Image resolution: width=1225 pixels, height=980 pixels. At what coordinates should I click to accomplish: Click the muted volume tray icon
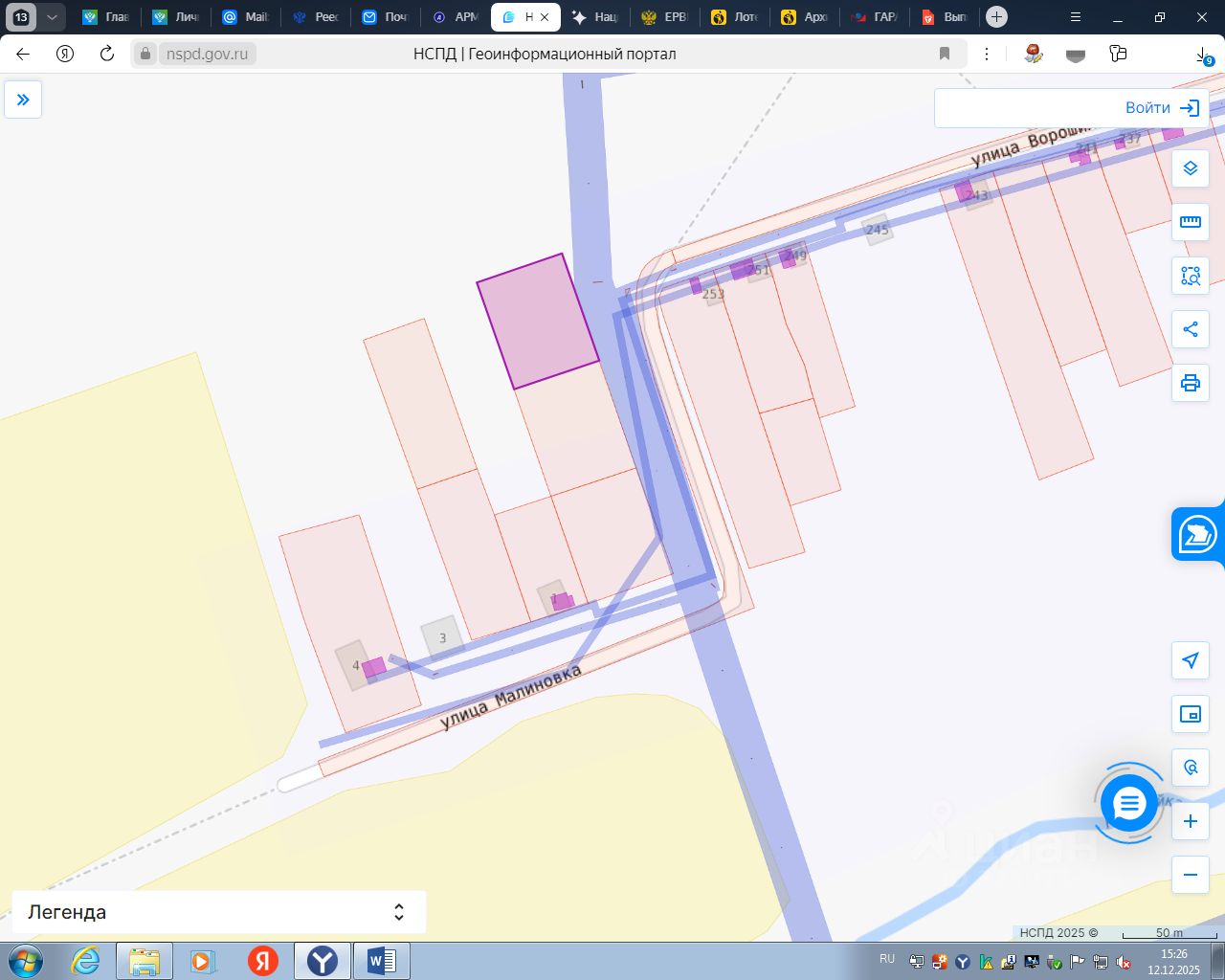pyautogui.click(x=1125, y=962)
